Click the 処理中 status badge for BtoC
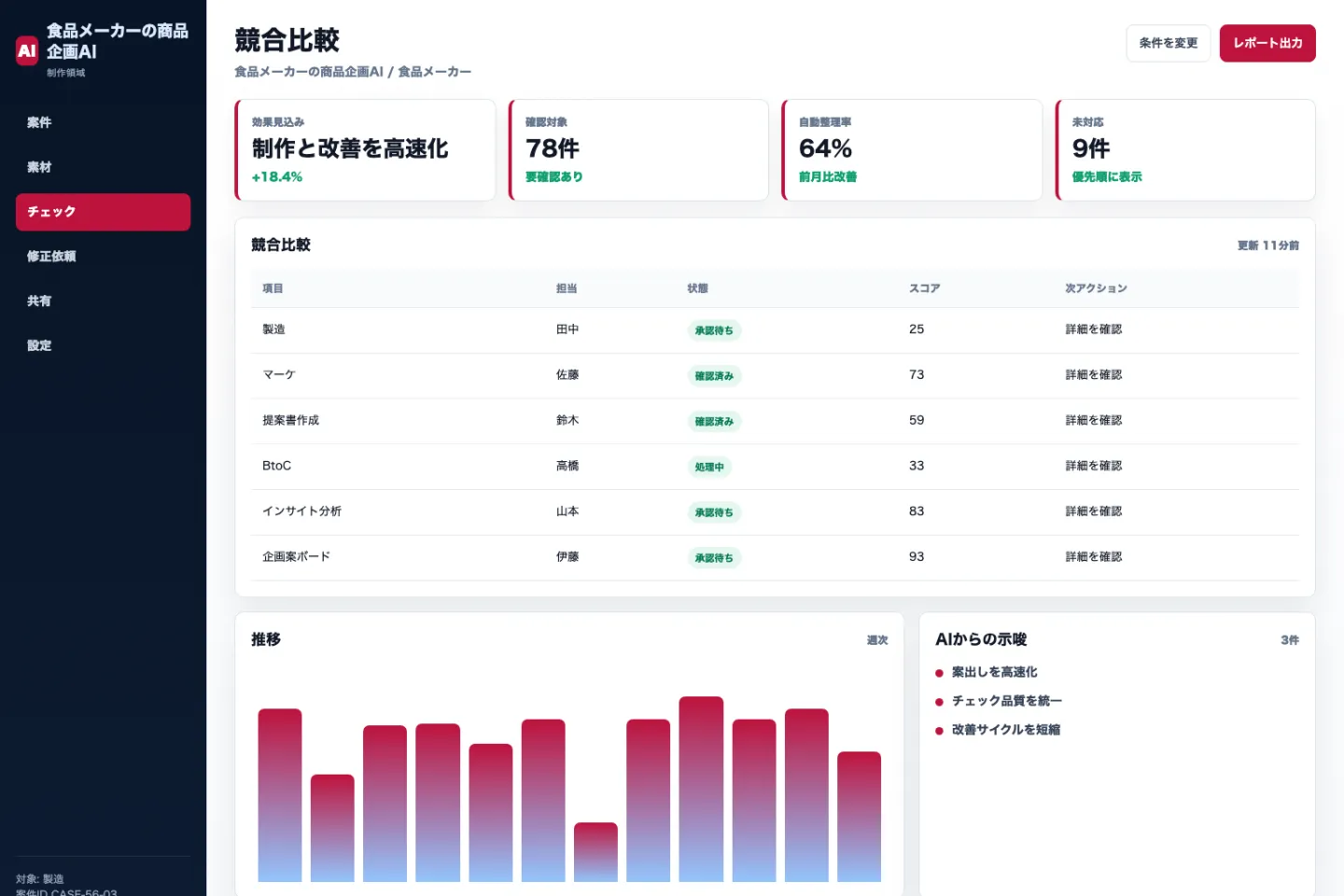The width and height of the screenshot is (1344, 896). pyautogui.click(x=709, y=467)
